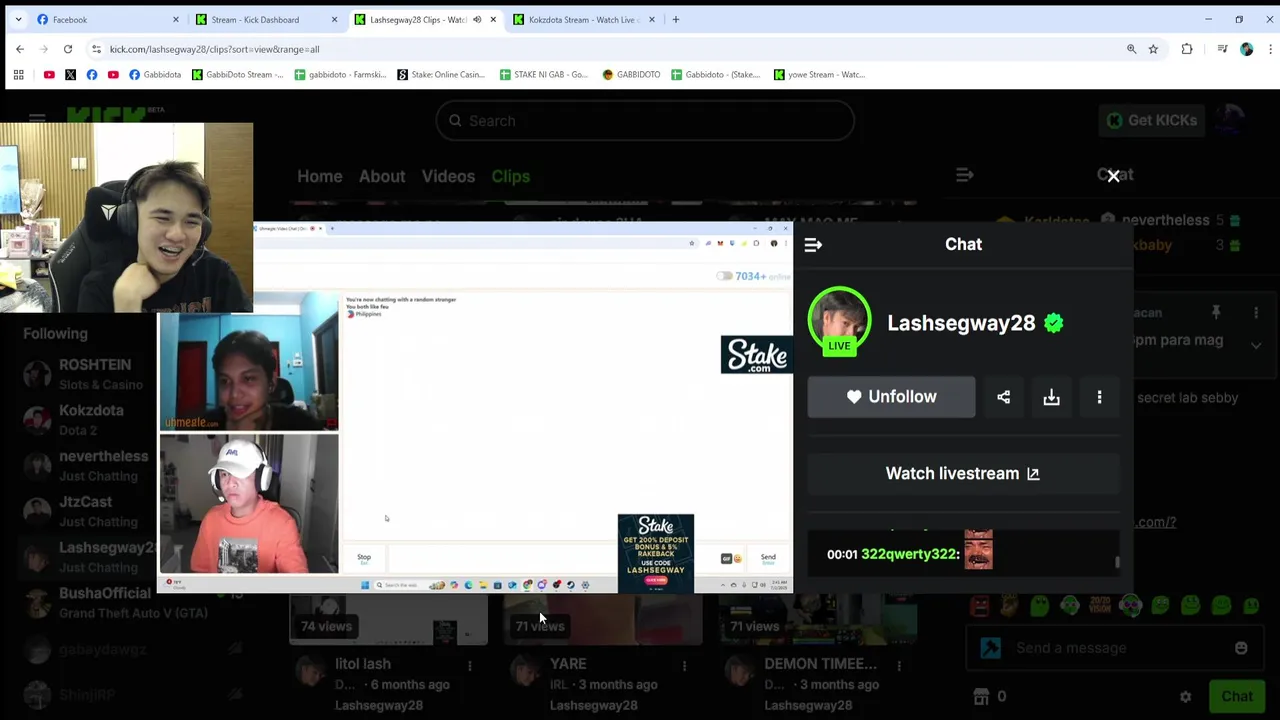Open the channel Home tab
1280x720 pixels.
click(320, 176)
